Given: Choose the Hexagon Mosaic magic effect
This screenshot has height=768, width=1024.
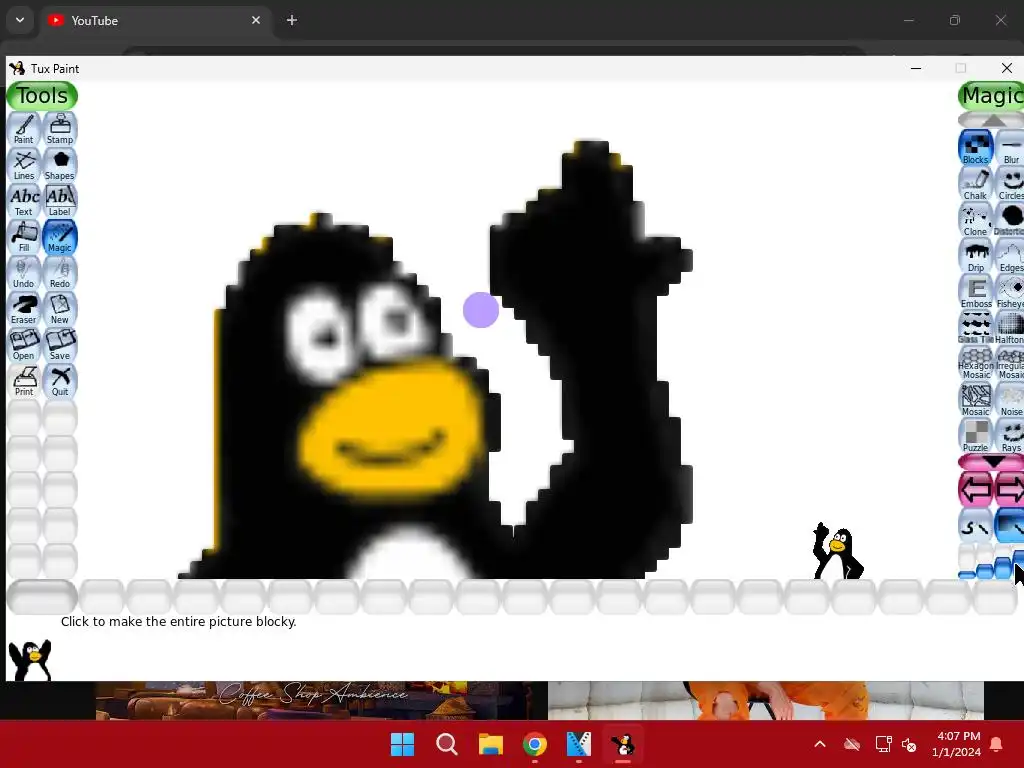Looking at the screenshot, I should click(976, 363).
